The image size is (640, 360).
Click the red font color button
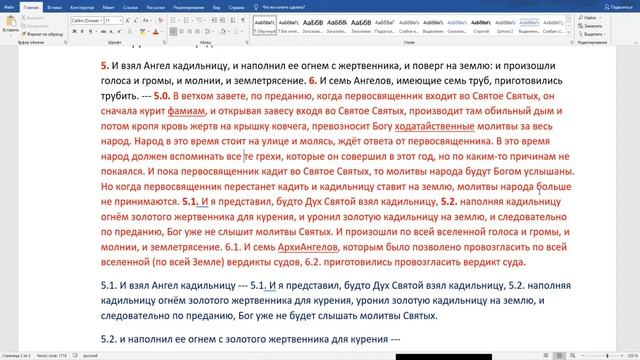[156, 31]
